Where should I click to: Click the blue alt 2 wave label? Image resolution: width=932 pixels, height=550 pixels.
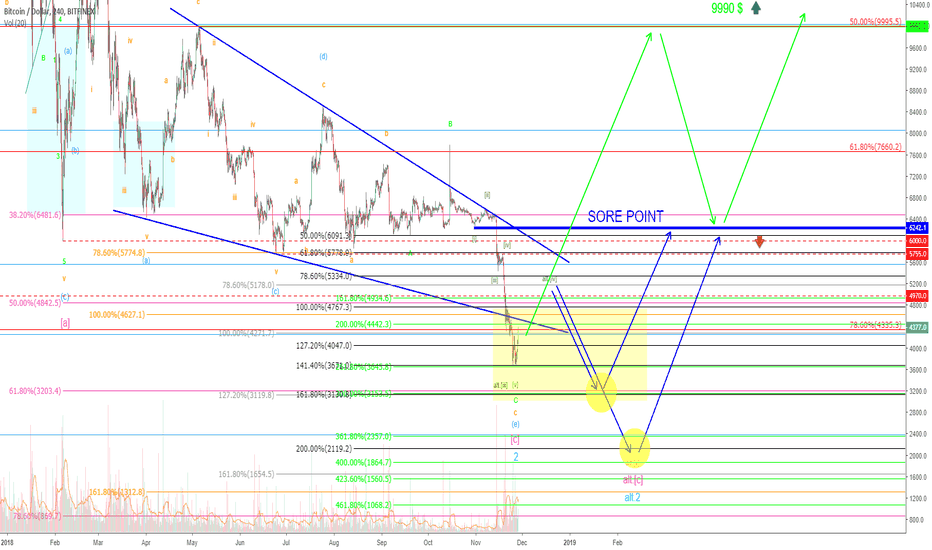(x=632, y=497)
